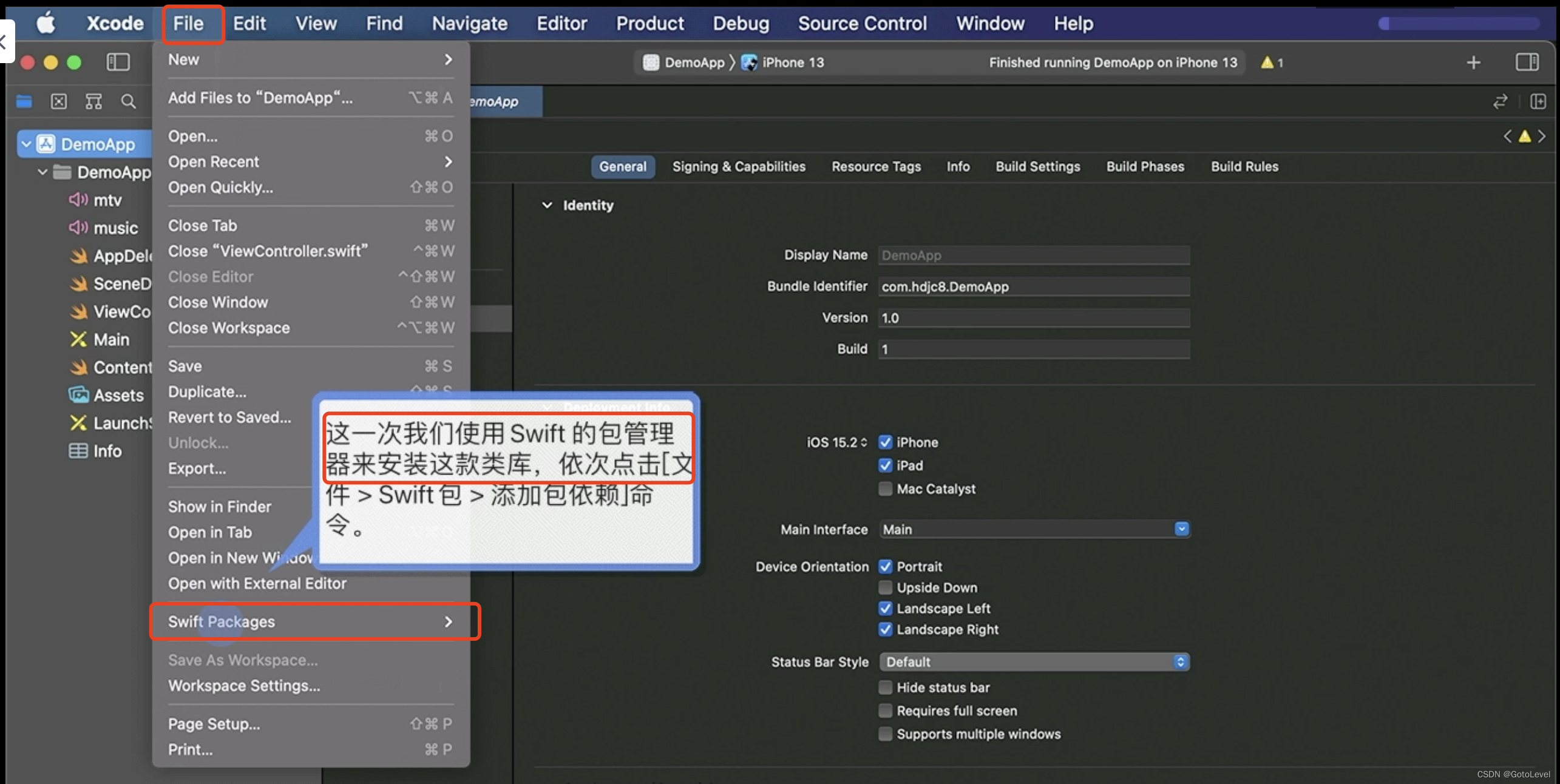Go to previous issue chevron

pyautogui.click(x=1507, y=137)
